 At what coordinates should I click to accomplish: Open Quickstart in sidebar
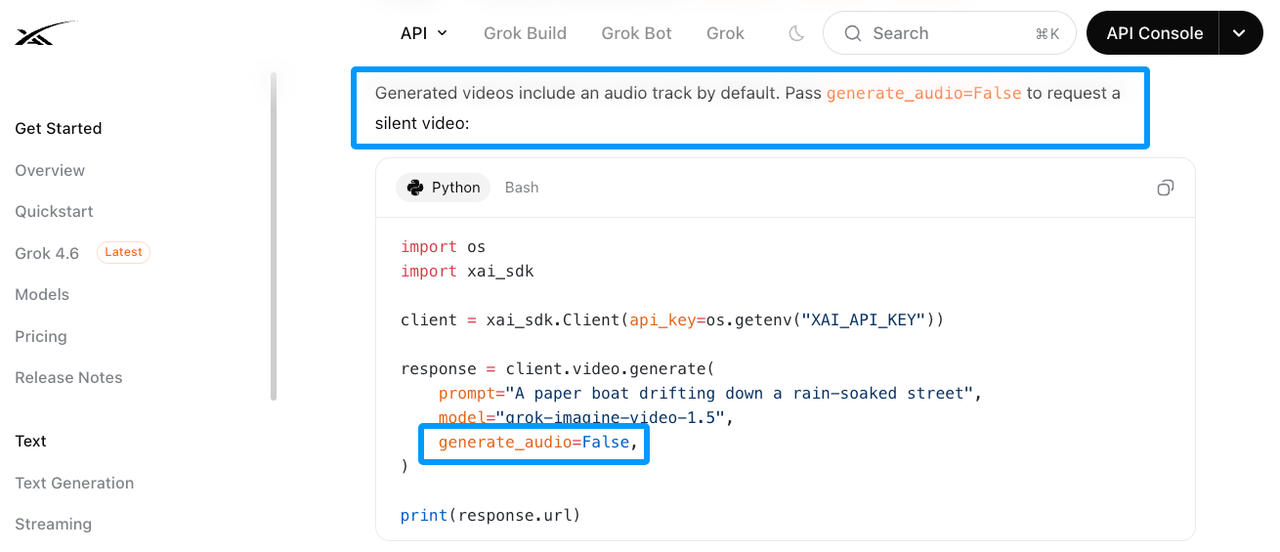pos(54,211)
